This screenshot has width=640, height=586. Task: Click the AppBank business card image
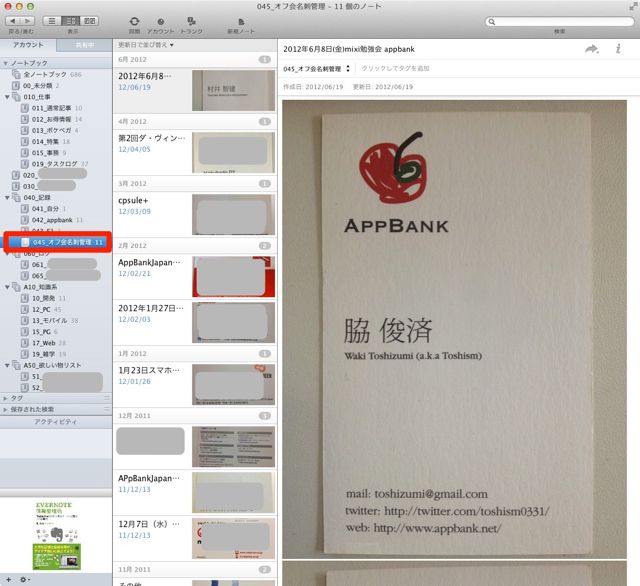pyautogui.click(x=454, y=329)
